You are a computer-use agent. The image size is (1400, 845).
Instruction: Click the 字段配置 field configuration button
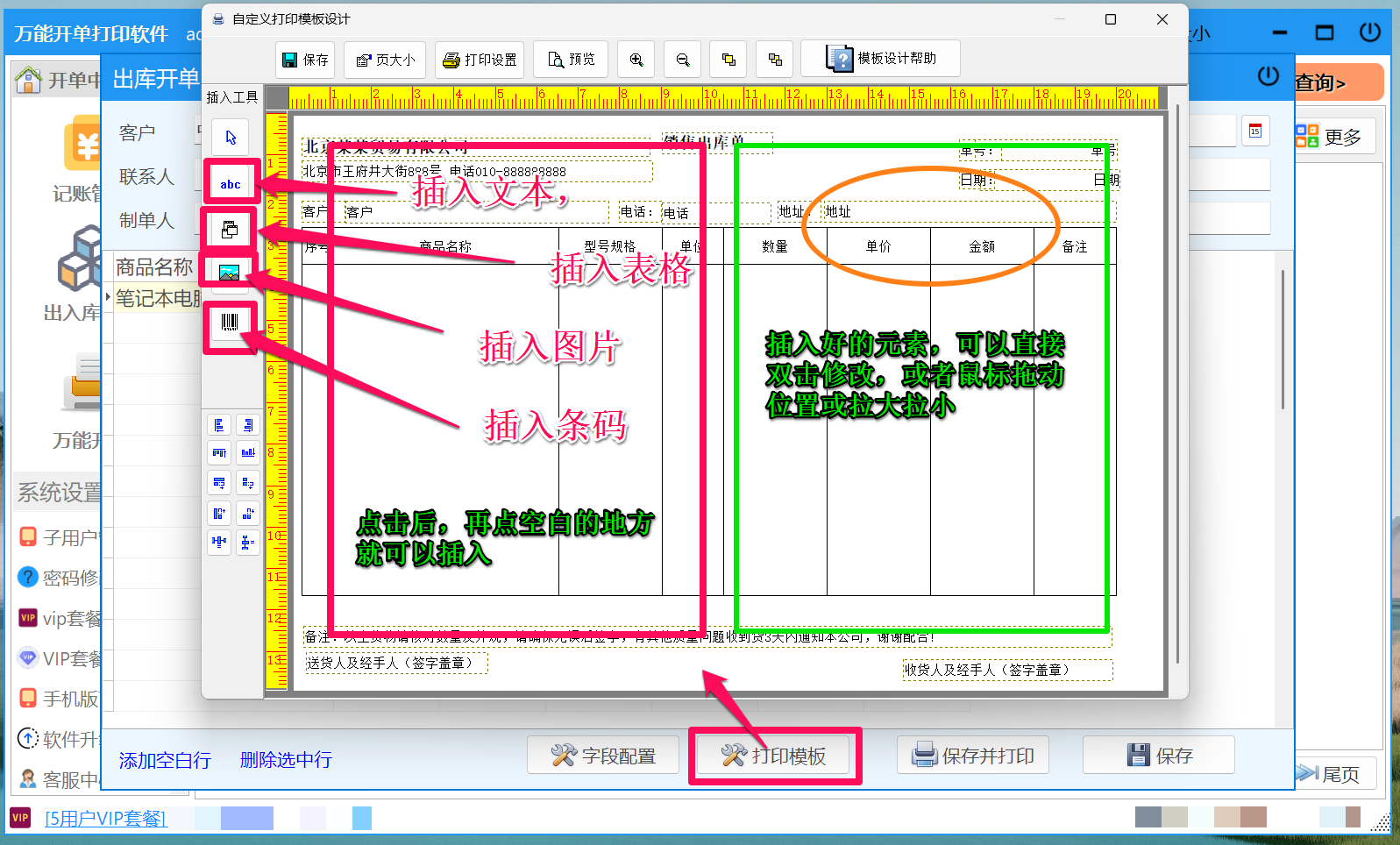[x=603, y=756]
